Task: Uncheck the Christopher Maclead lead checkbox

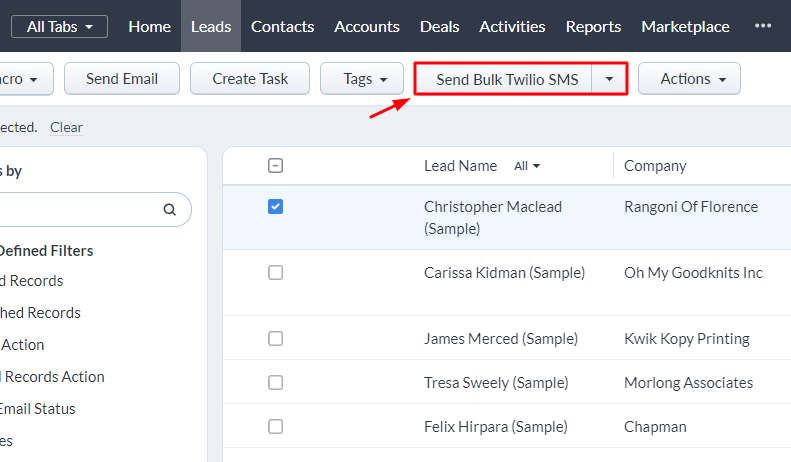Action: coord(276,207)
